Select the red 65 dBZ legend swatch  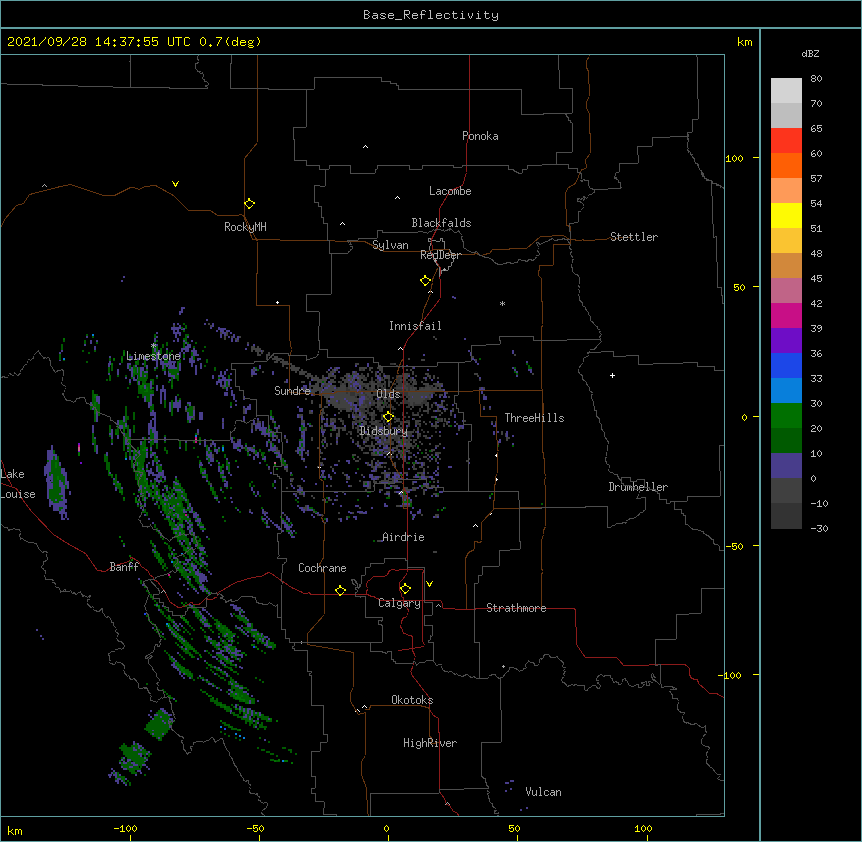pos(786,141)
